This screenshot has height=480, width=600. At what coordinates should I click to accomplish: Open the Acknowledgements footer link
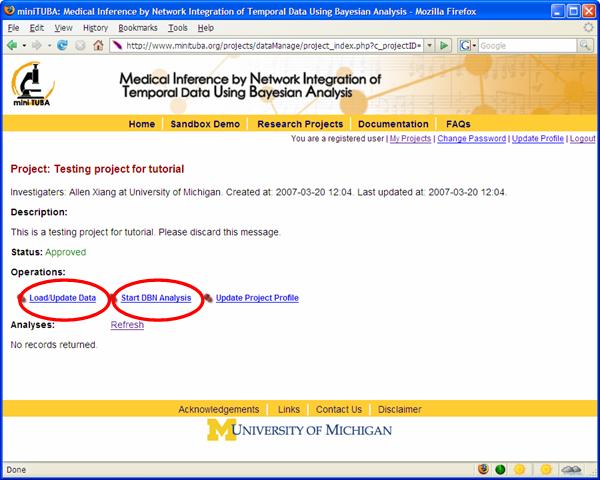point(218,410)
